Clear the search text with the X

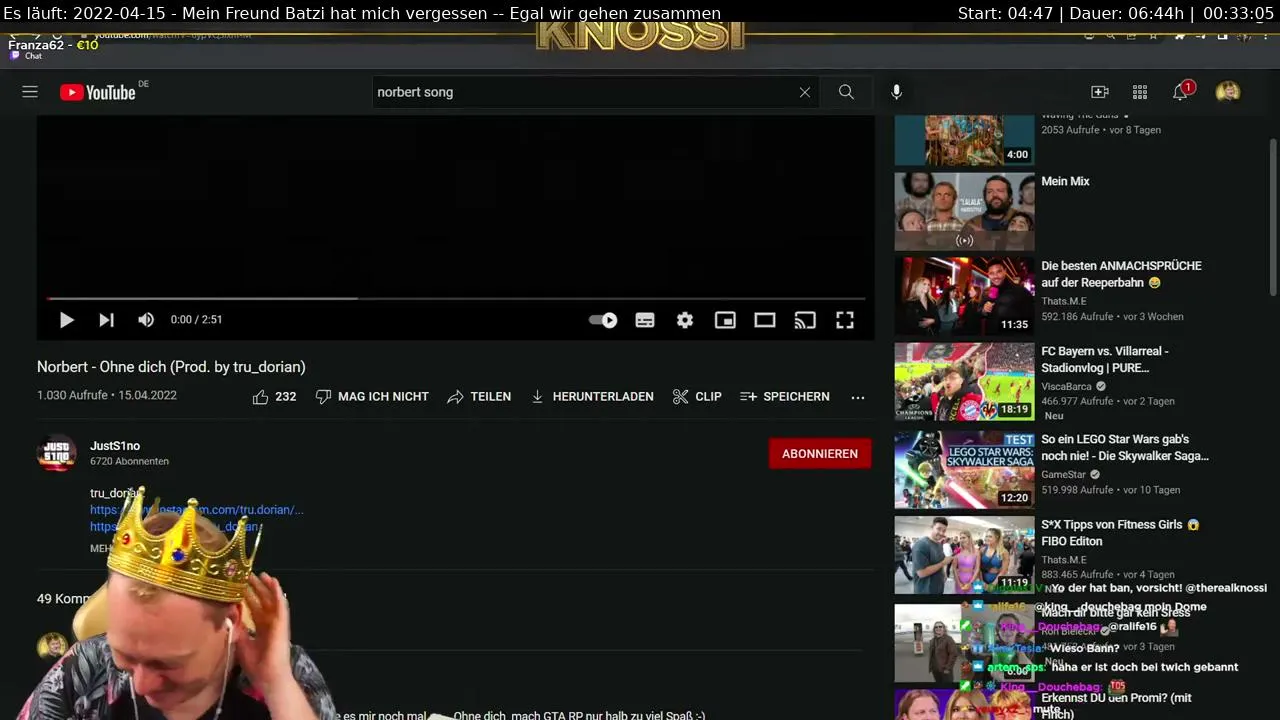(x=805, y=92)
